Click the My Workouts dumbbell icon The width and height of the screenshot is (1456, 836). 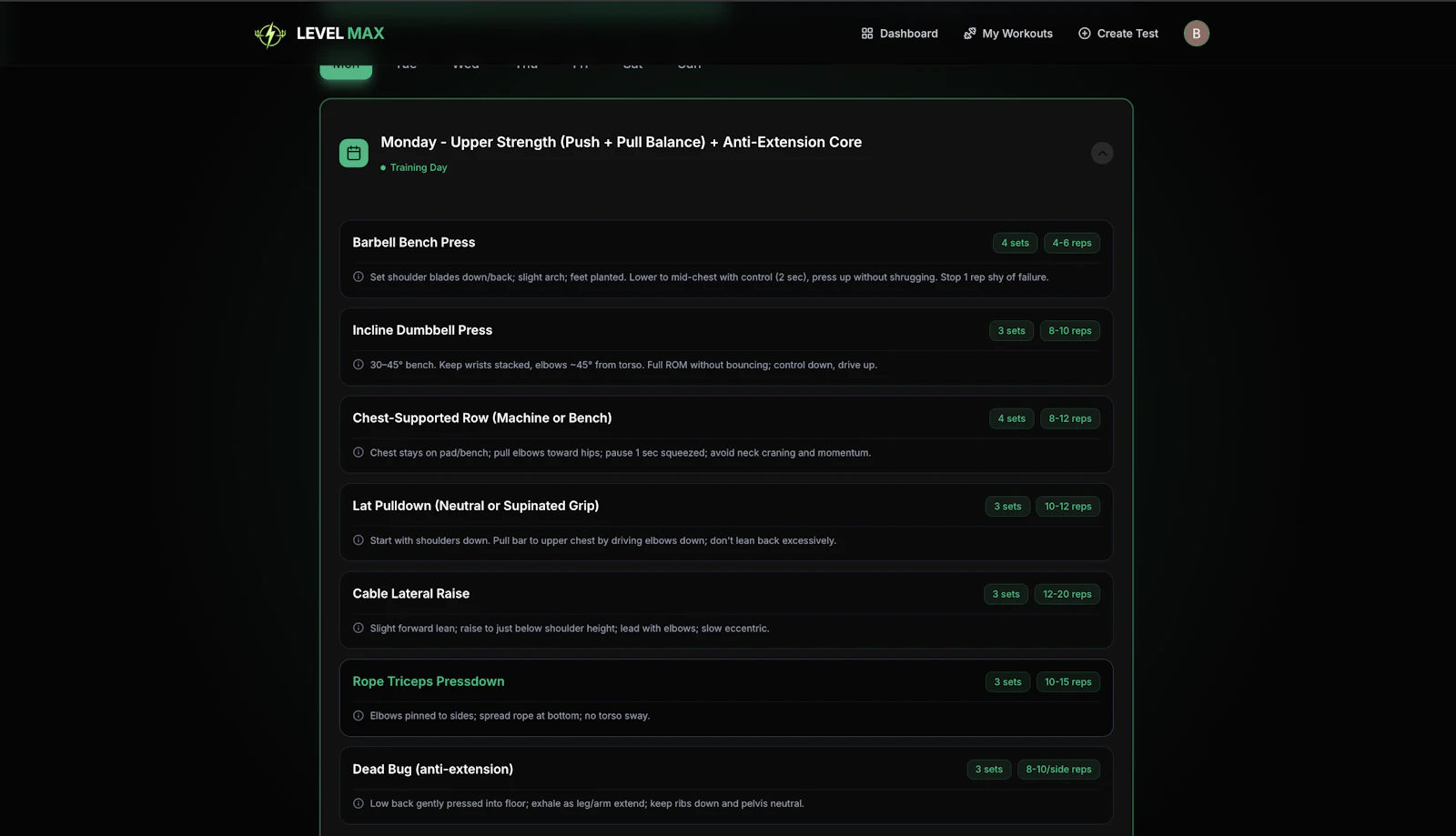pos(970,34)
